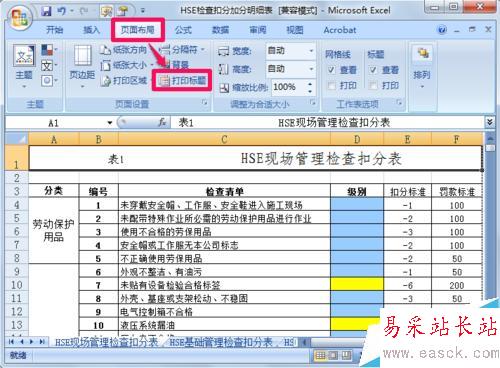Open theme colors option

pos(49,50)
